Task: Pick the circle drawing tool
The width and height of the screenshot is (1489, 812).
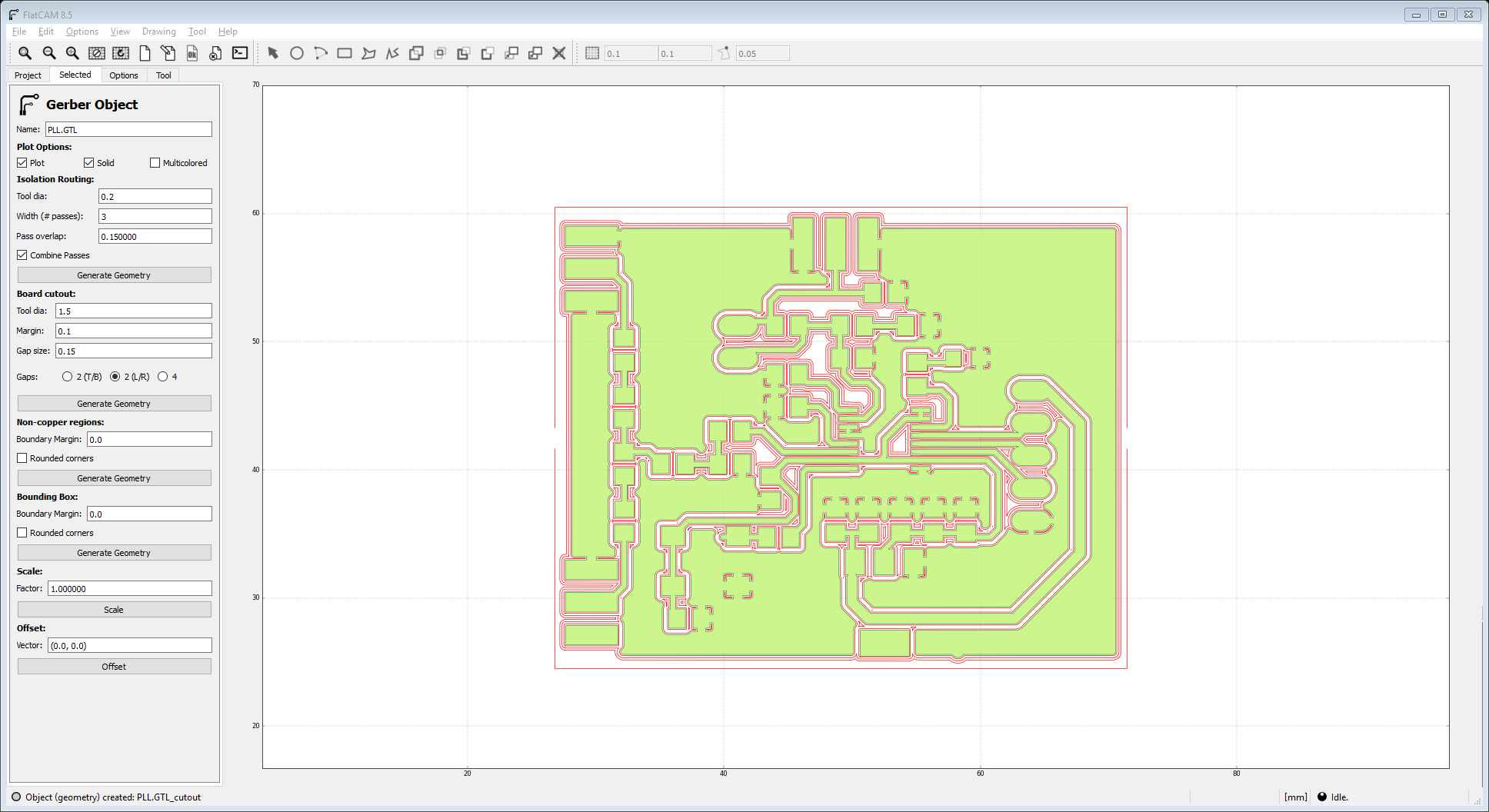Action: pos(297,53)
